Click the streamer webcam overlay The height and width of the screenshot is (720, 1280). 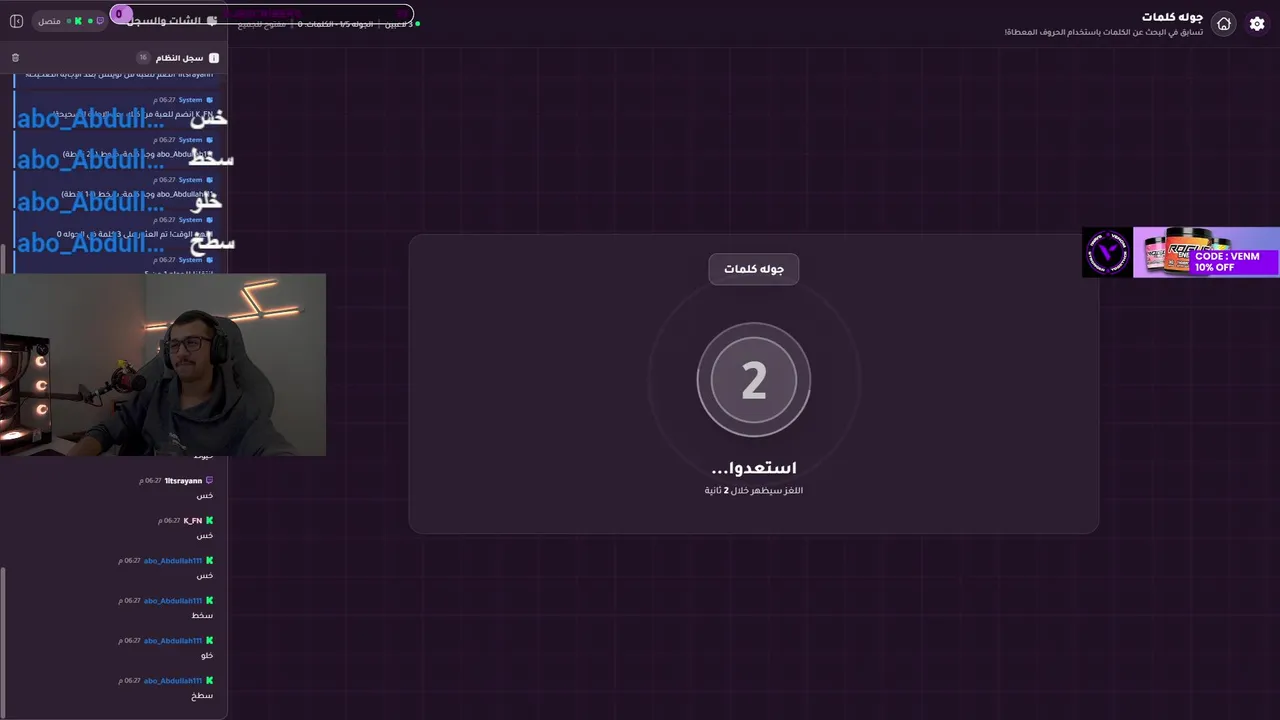point(163,365)
